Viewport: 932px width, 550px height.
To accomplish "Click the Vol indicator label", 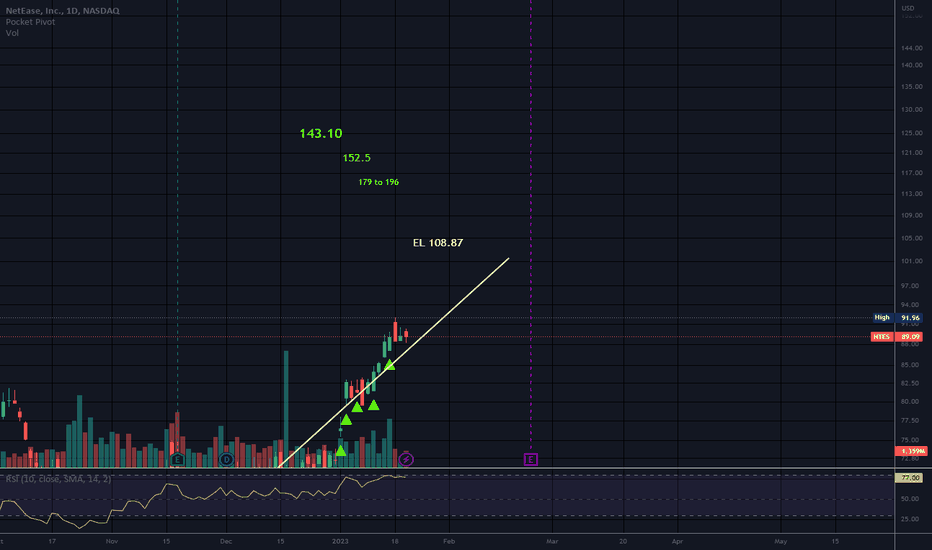I will pyautogui.click(x=12, y=33).
